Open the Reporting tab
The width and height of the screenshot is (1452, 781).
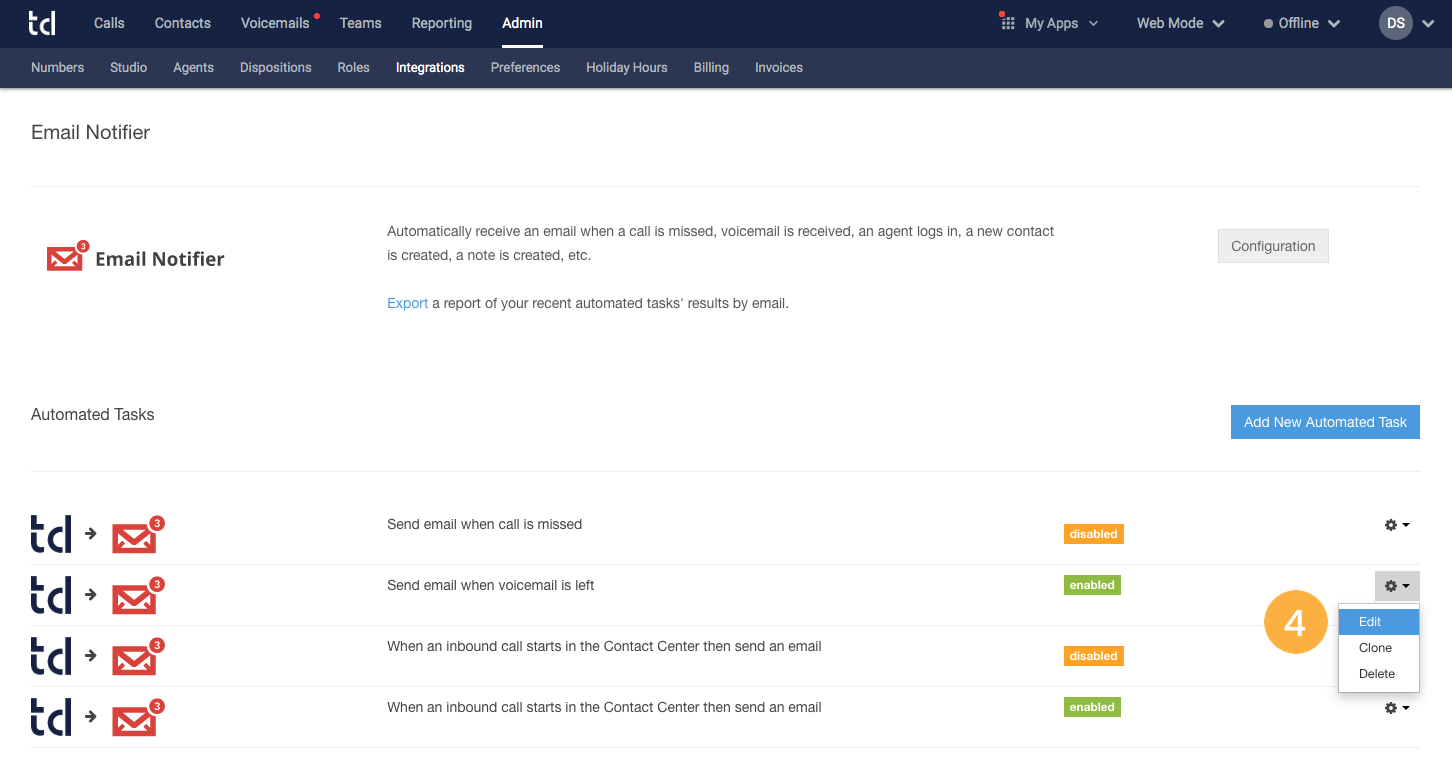point(442,23)
